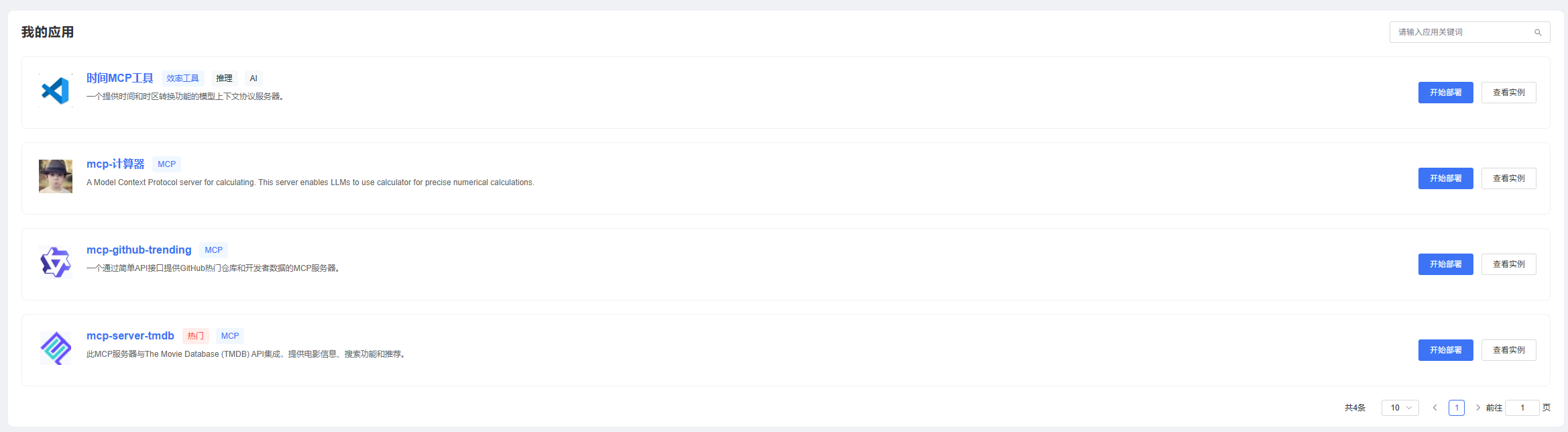Open the mcp-github-trending title link
This screenshot has height=432, width=1568.
[x=139, y=250]
